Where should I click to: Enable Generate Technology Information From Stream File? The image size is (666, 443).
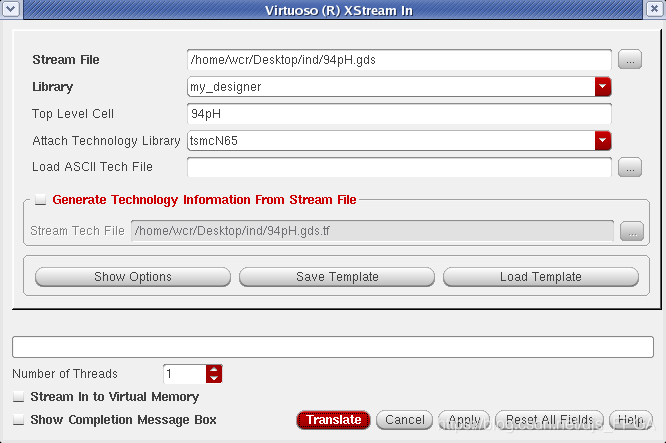coord(40,200)
